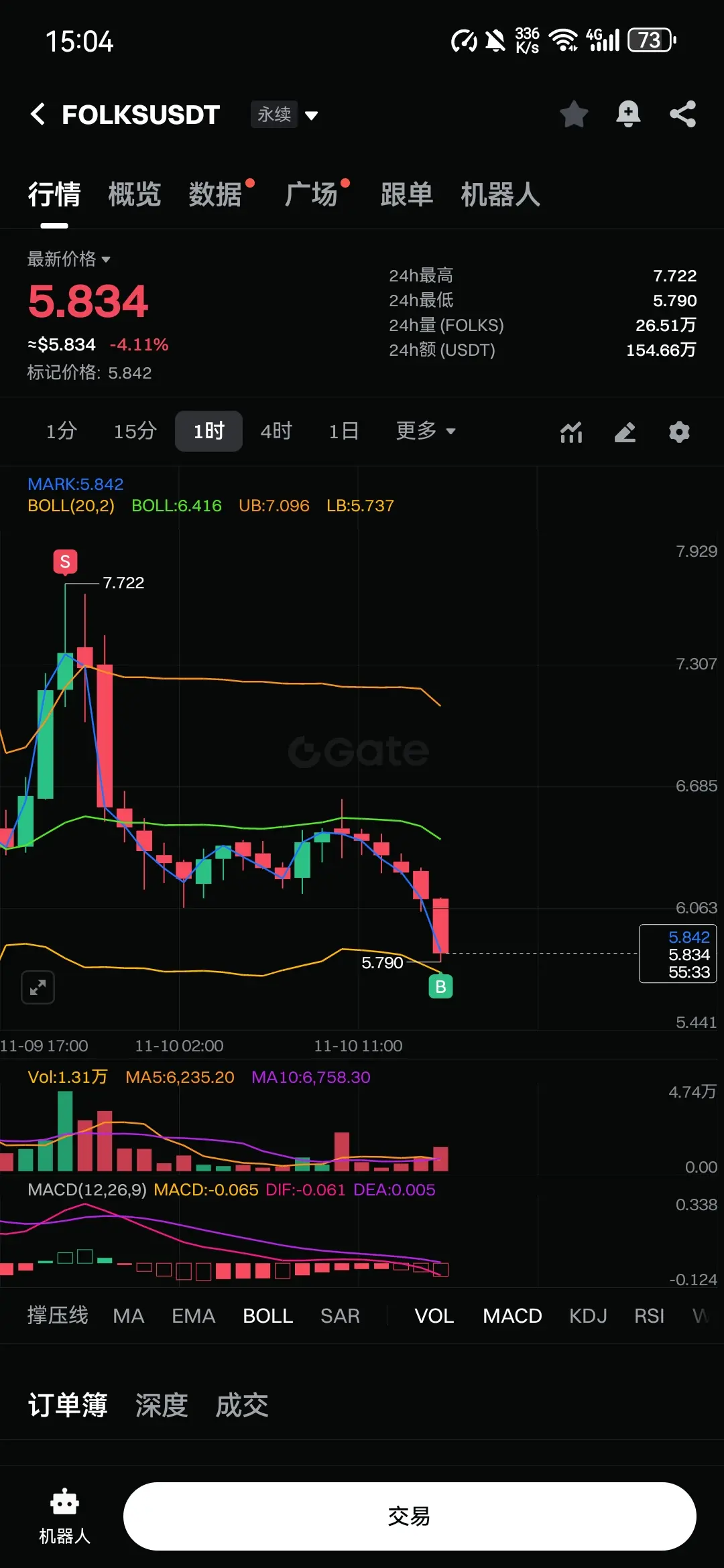
Task: Toggle the MACD sub-indicator
Action: (512, 1315)
